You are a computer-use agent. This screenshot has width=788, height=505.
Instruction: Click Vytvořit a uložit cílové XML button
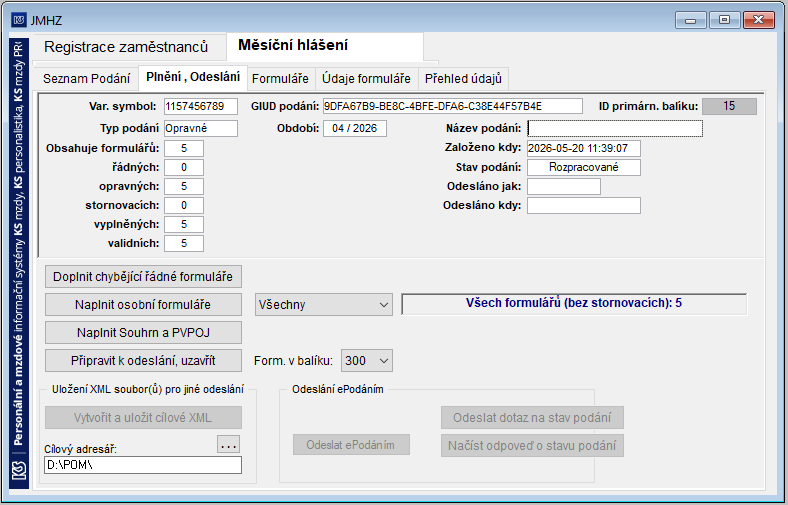click(143, 418)
